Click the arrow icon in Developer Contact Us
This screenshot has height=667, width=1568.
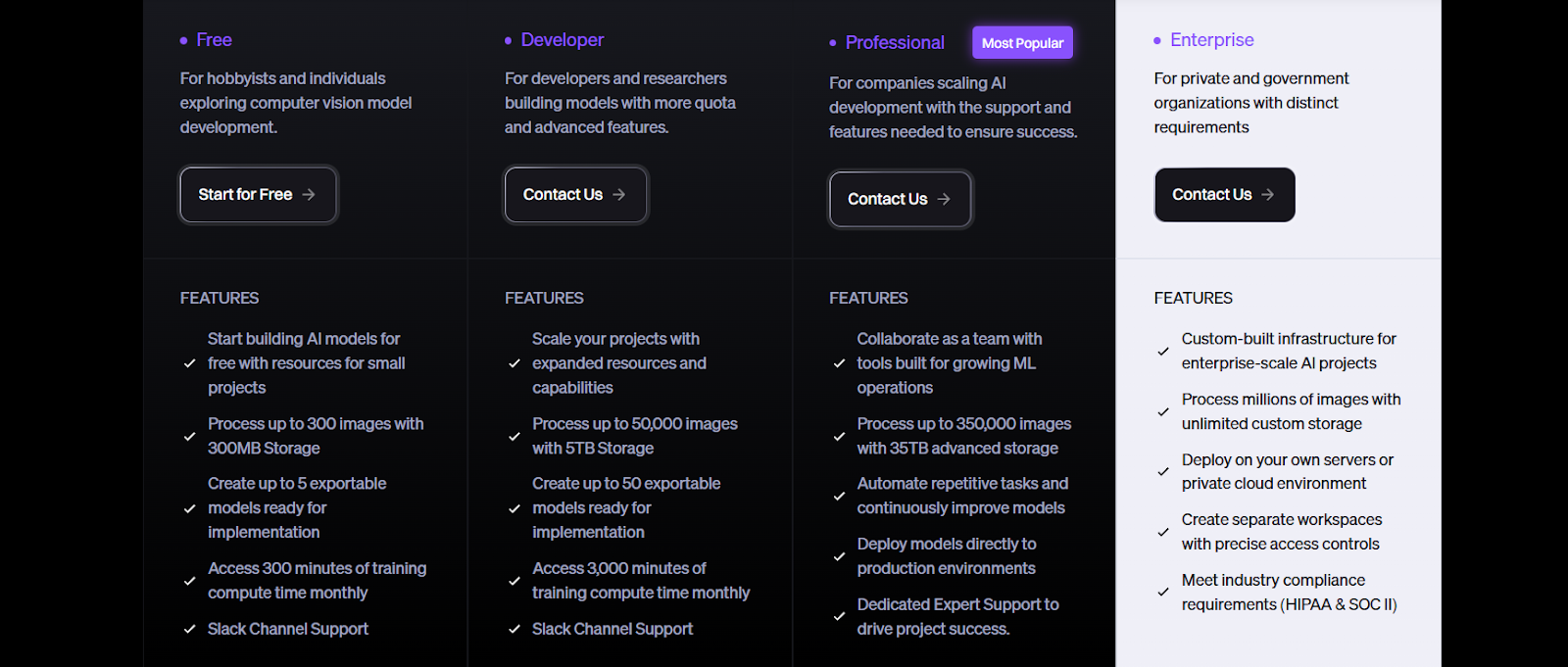click(618, 195)
